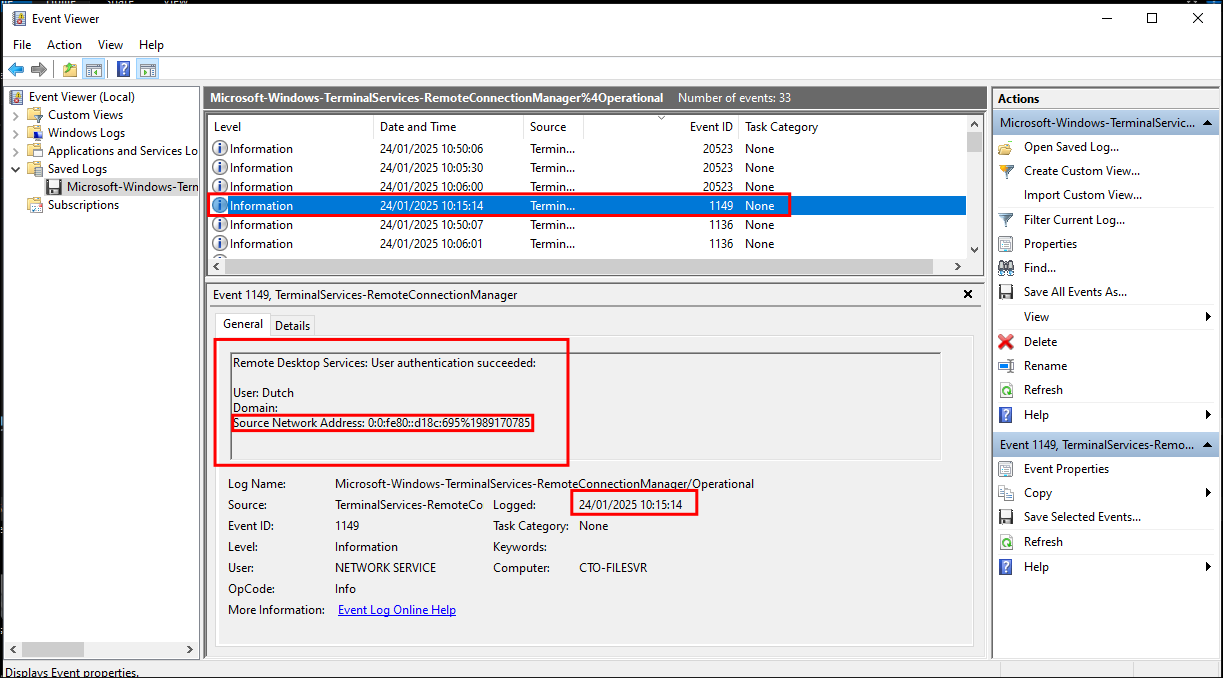Screen dimensions: 1223x678
Task: Click the User: Dutch text line
Action: point(263,393)
